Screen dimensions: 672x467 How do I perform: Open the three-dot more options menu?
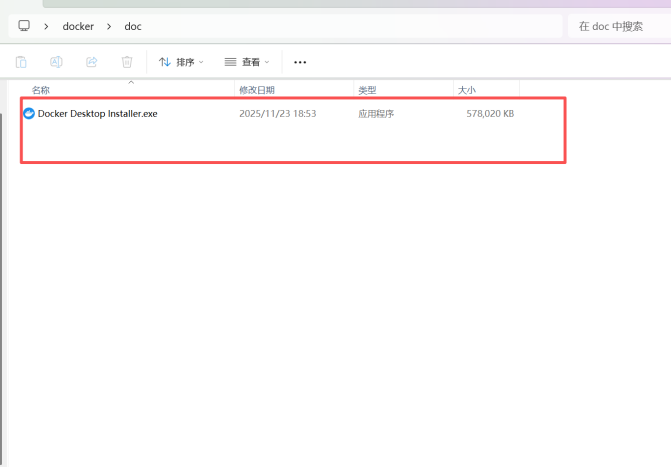(x=300, y=62)
